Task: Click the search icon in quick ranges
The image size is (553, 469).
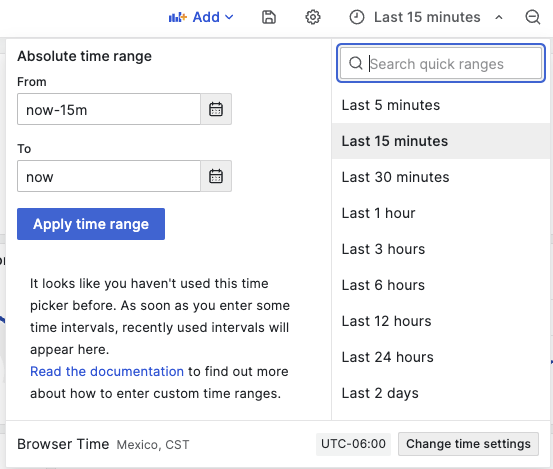Action: 356,63
